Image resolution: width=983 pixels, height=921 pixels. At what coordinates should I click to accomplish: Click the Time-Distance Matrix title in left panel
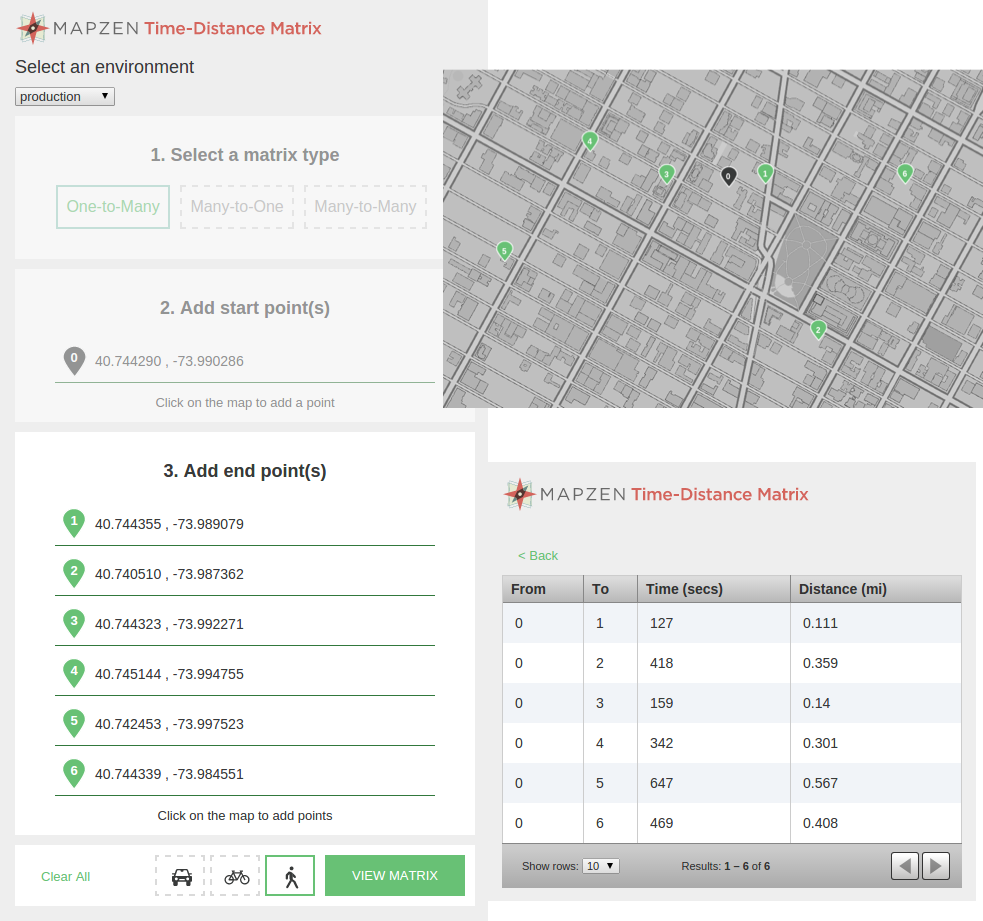(x=233, y=28)
